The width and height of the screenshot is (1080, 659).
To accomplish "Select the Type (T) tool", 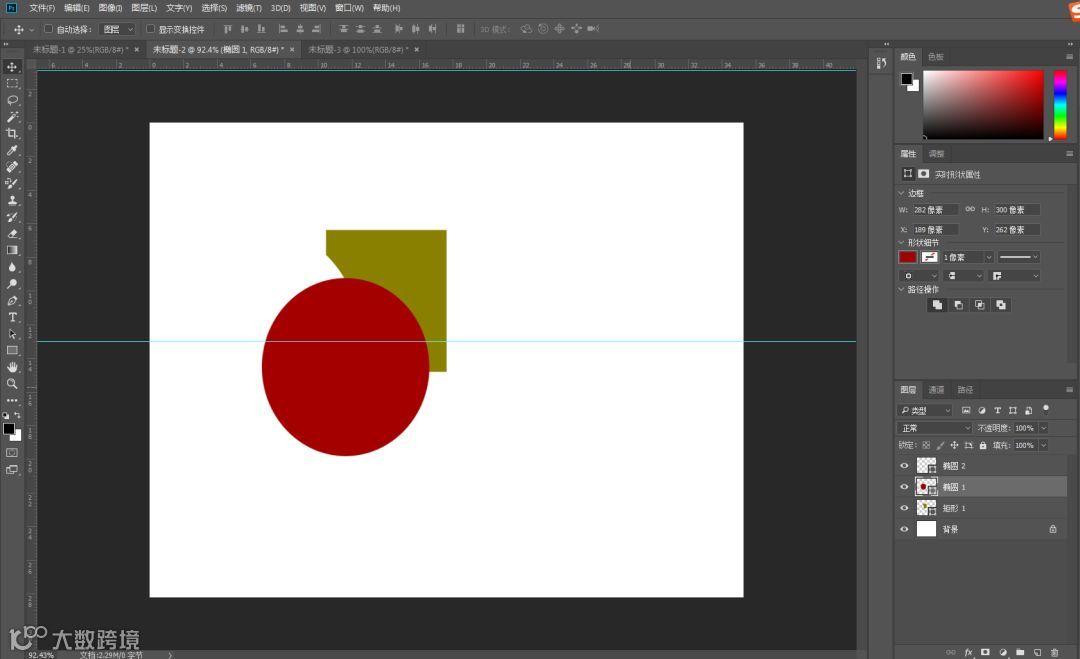I will coord(12,317).
